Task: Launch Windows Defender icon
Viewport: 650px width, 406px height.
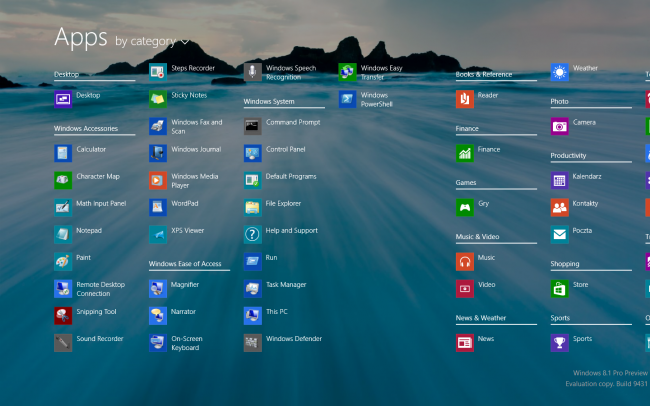Action: (x=252, y=343)
